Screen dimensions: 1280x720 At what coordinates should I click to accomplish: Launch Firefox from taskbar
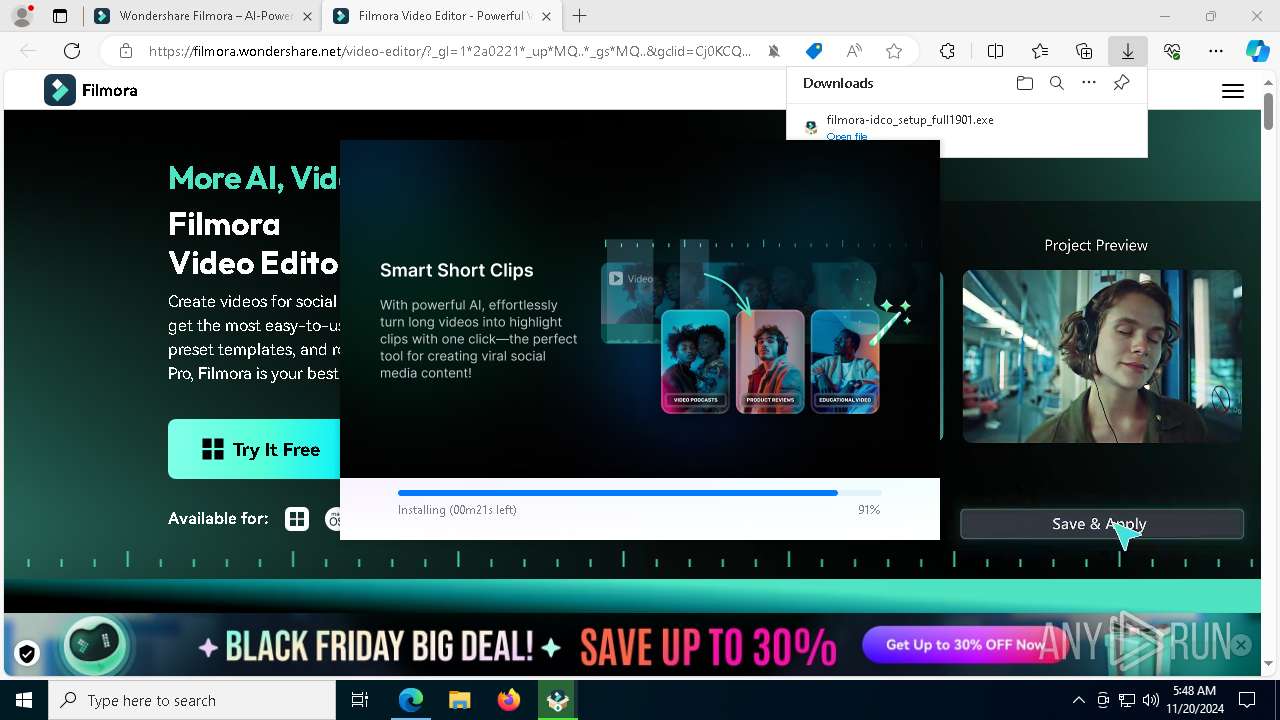pyautogui.click(x=508, y=700)
